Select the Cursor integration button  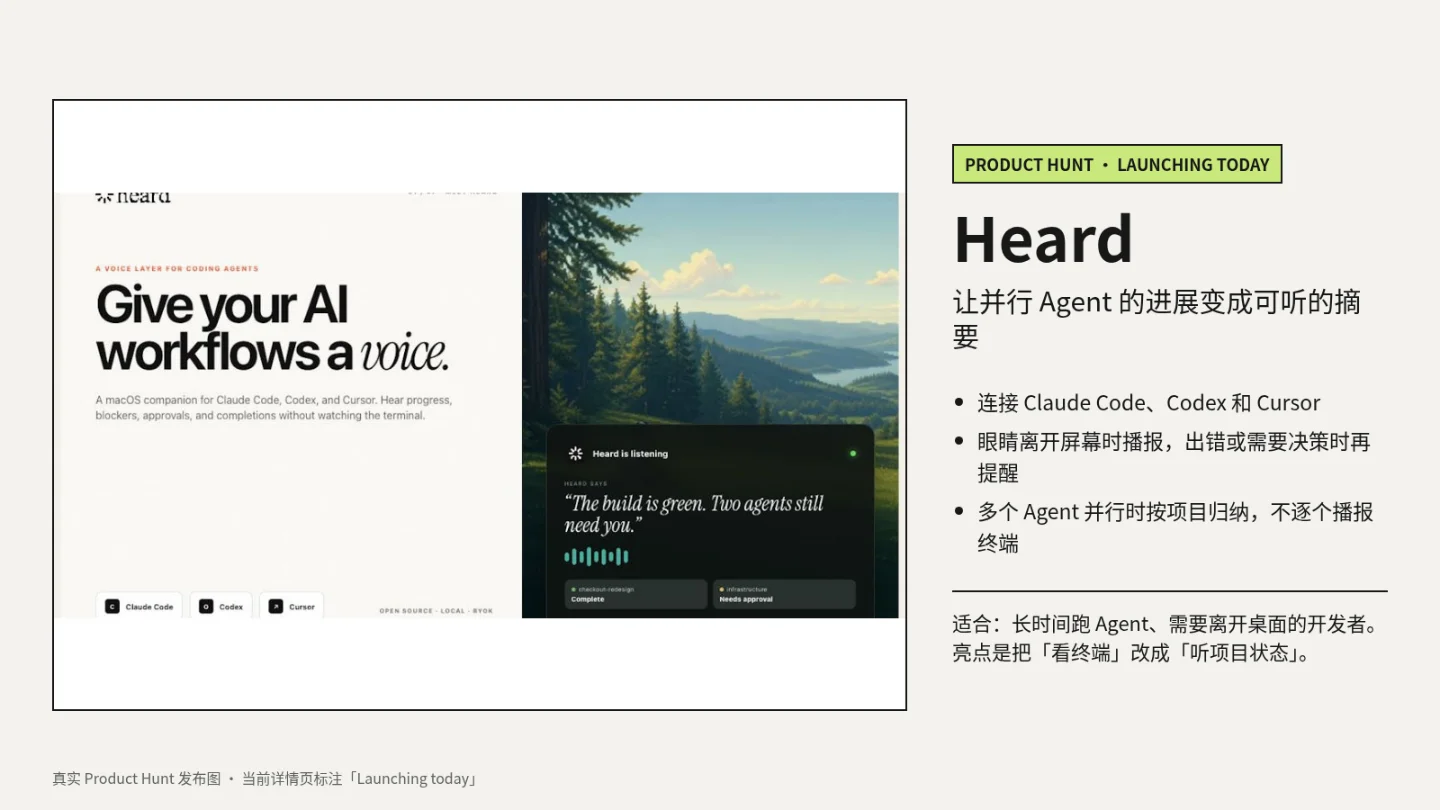tap(291, 606)
